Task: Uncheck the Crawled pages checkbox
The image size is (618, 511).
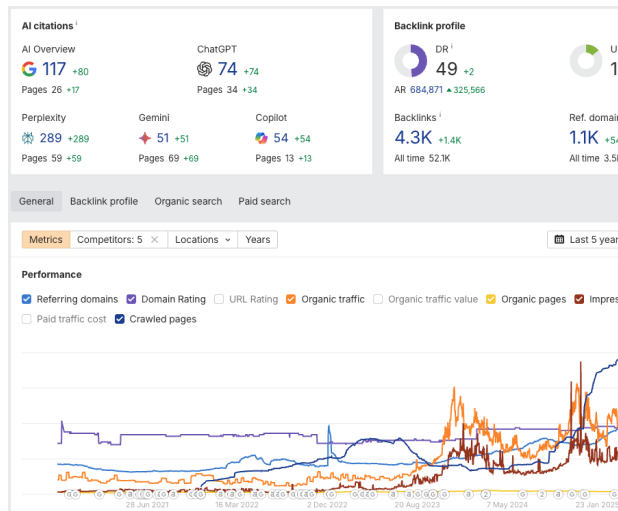Action: pos(119,319)
